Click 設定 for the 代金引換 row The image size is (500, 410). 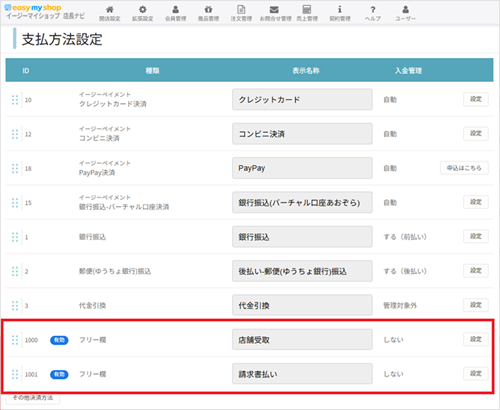[x=476, y=305]
